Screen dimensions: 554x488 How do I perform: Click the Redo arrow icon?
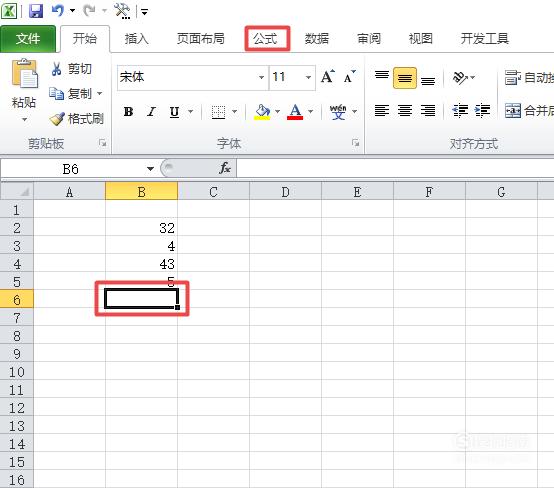[89, 10]
